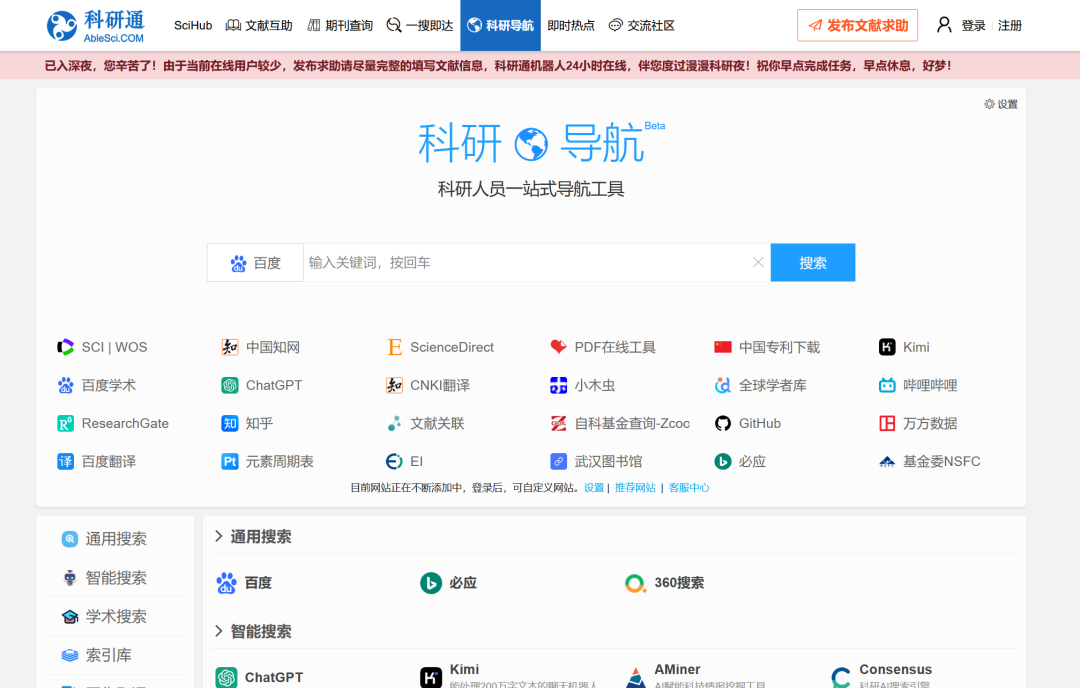The height and width of the screenshot is (688, 1080).
Task: Open the 中国知网 shortcut icon
Action: 229,347
